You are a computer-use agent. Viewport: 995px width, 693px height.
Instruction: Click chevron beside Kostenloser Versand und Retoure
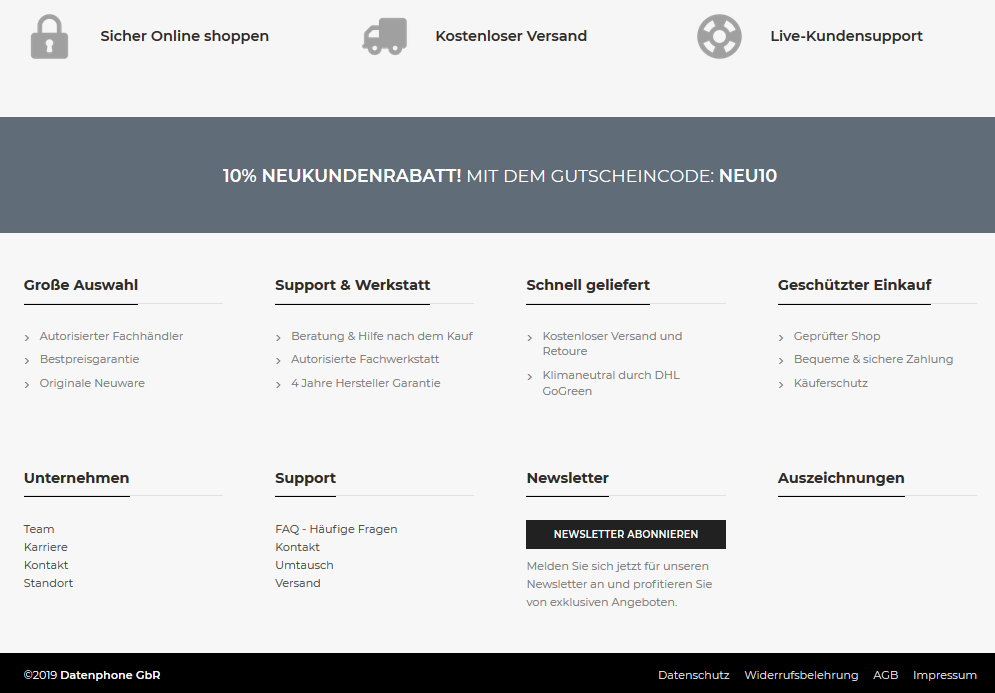tap(529, 338)
